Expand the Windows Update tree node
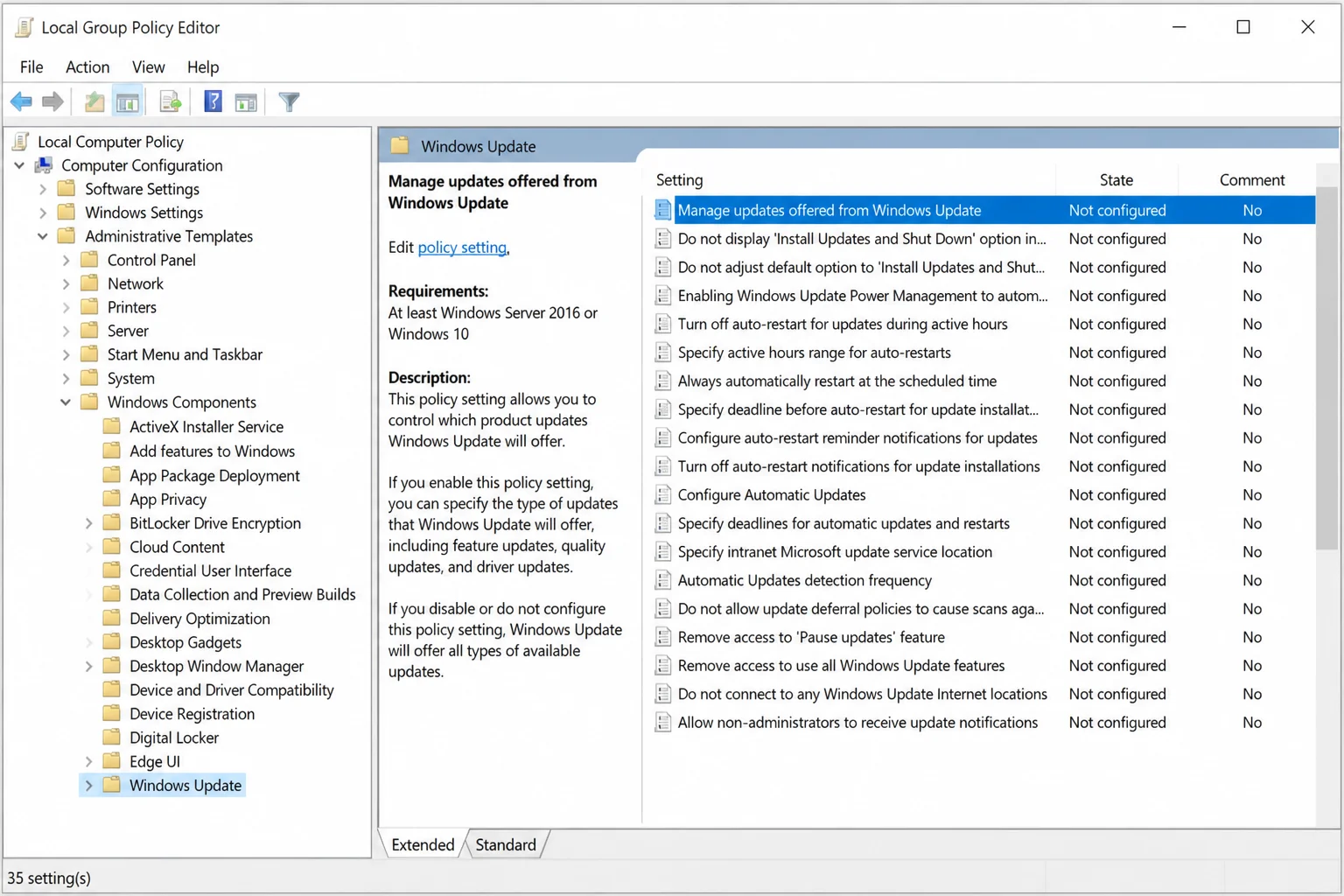The height and width of the screenshot is (896, 1344). tap(88, 785)
